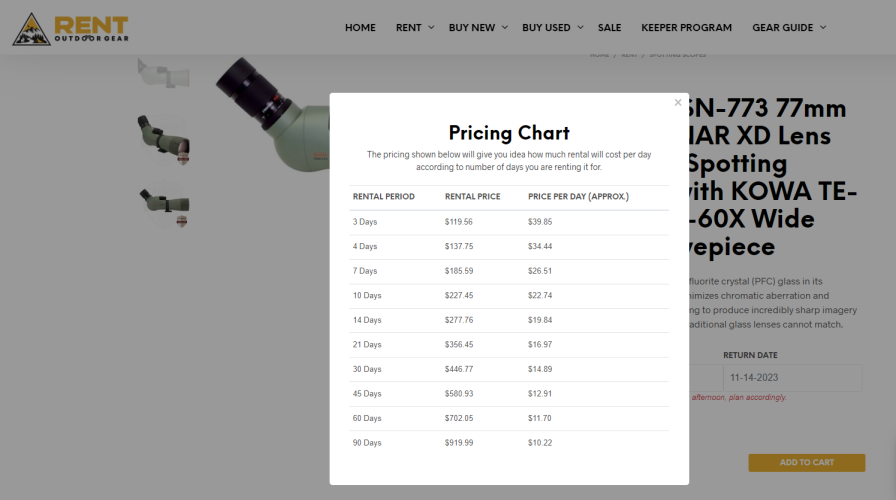The image size is (896, 500).
Task: Click the Spotting Scopes breadcrumb link
Action: point(677,55)
